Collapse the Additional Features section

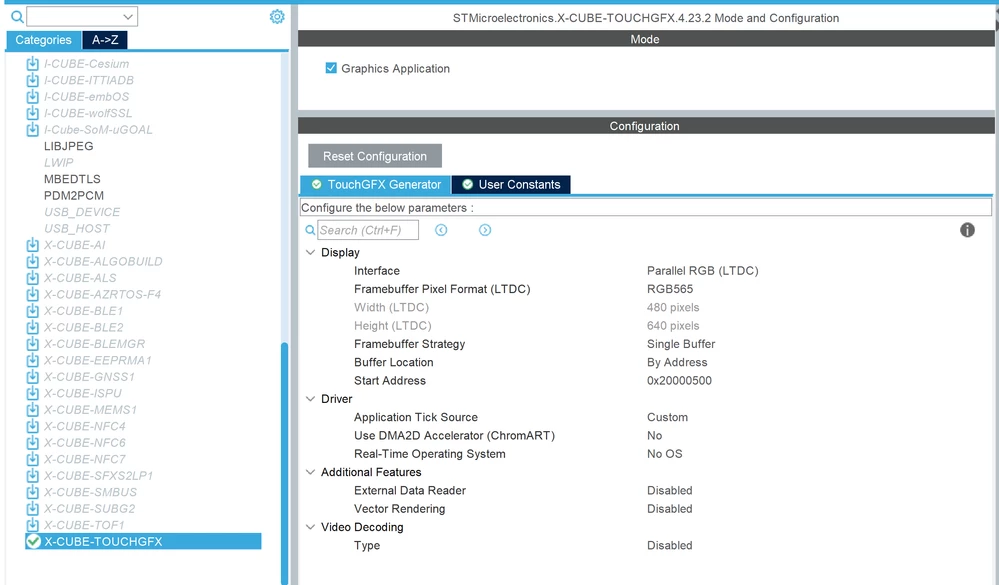[x=310, y=472]
